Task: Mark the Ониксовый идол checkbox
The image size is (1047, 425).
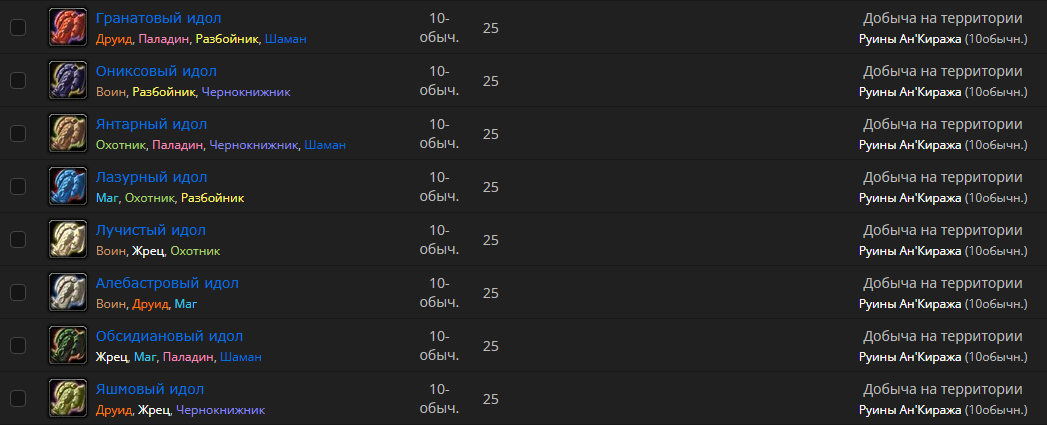Action: tap(18, 81)
